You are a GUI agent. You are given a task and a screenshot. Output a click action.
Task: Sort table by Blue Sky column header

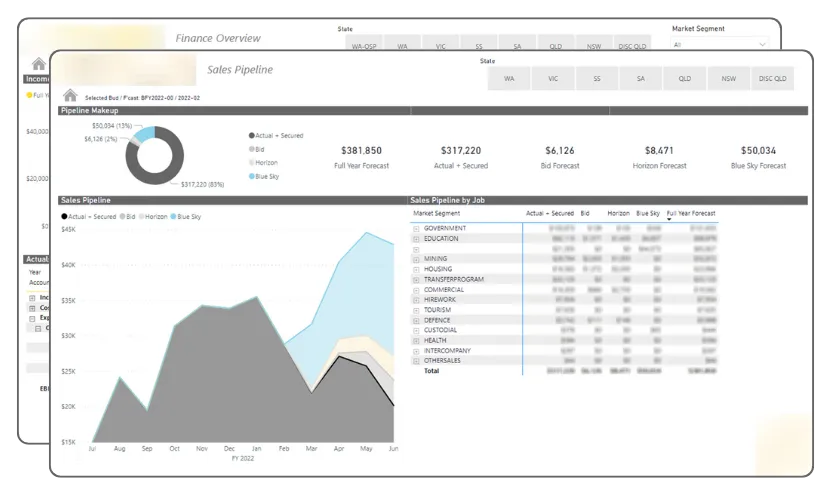pos(648,213)
